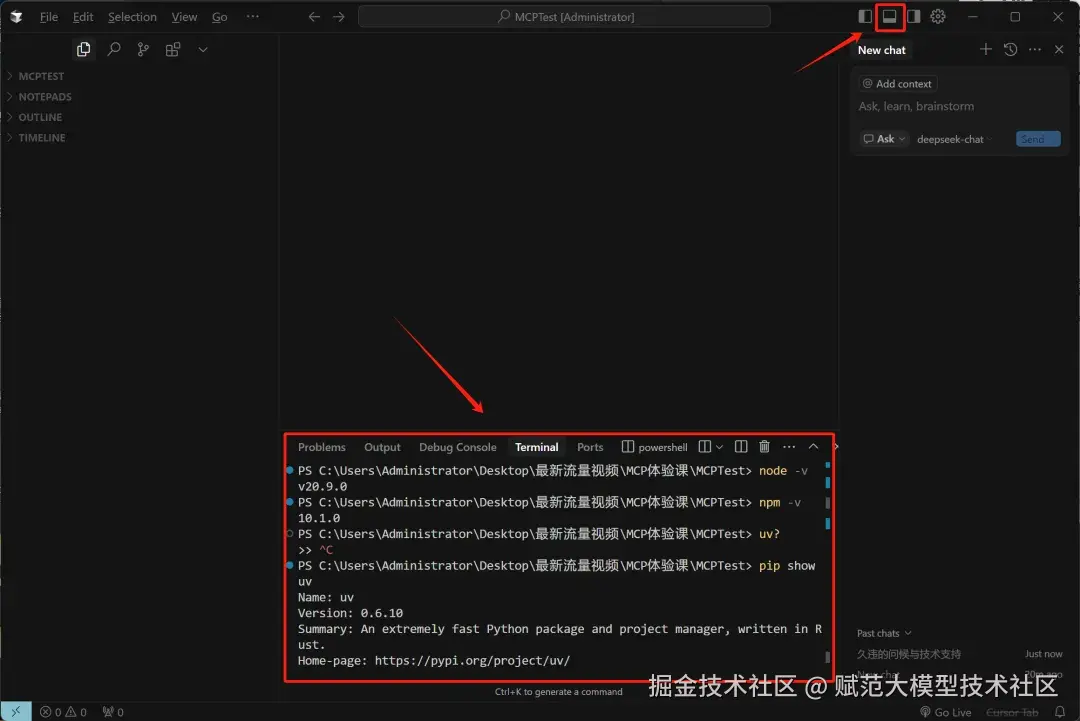Split the terminal with split icon
The height and width of the screenshot is (721, 1080).
741,447
